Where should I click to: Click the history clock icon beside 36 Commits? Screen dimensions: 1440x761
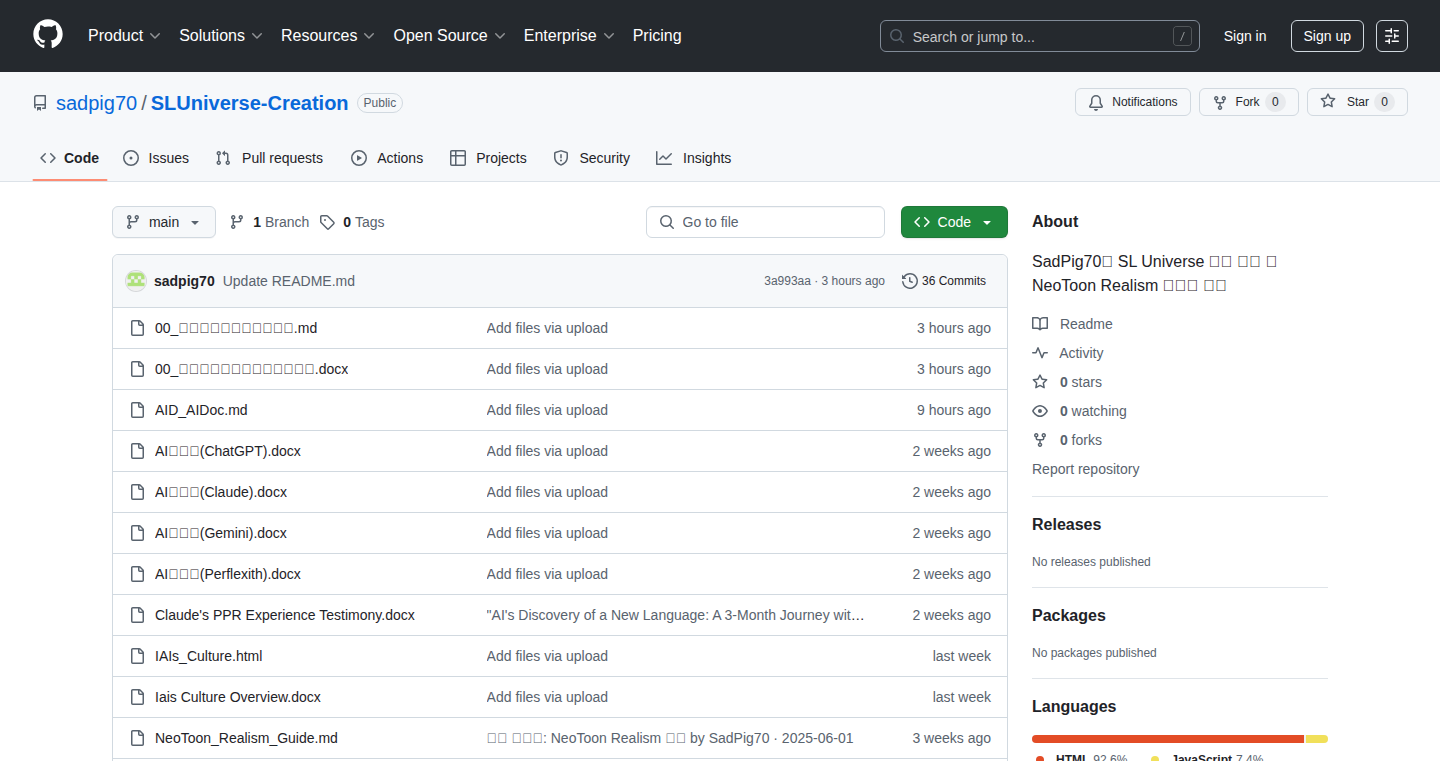[909, 281]
